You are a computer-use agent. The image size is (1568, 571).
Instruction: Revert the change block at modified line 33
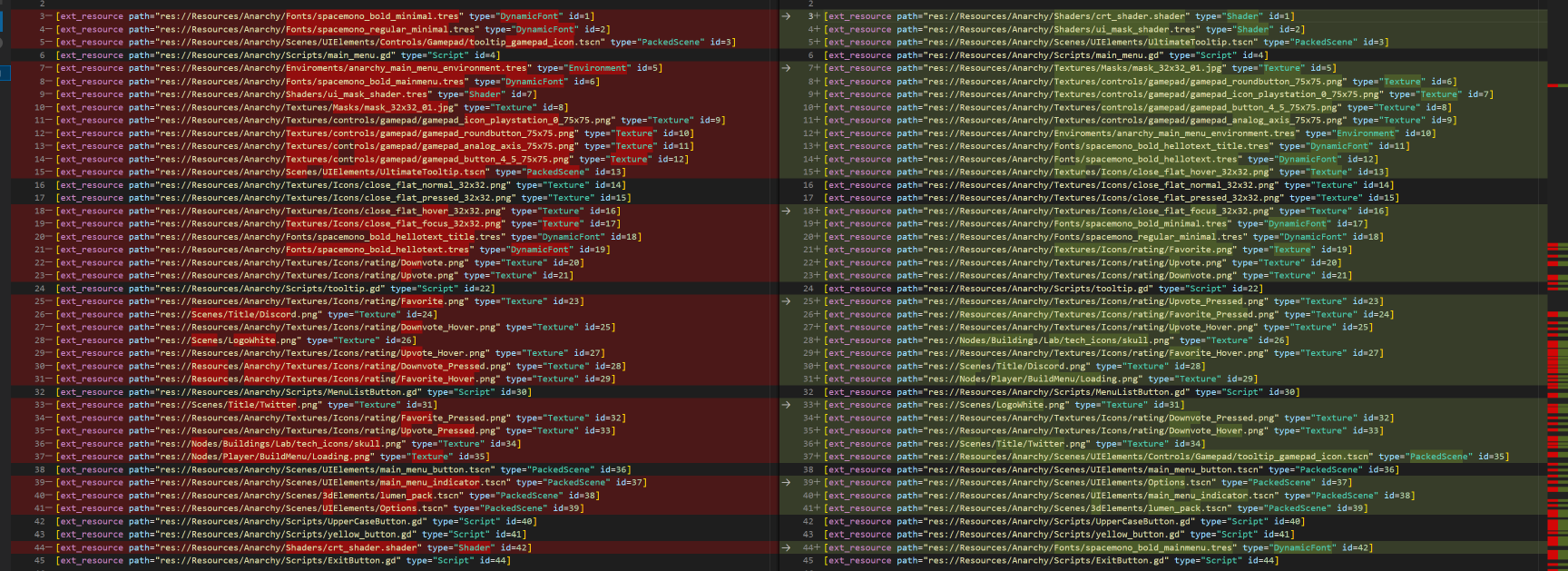pos(787,405)
